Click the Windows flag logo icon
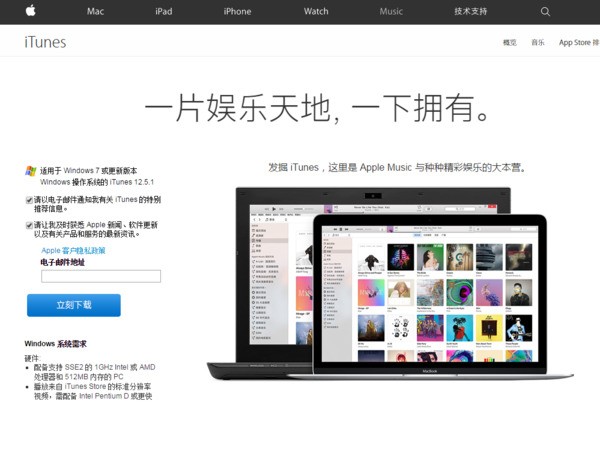600x449 pixels. pos(31,171)
